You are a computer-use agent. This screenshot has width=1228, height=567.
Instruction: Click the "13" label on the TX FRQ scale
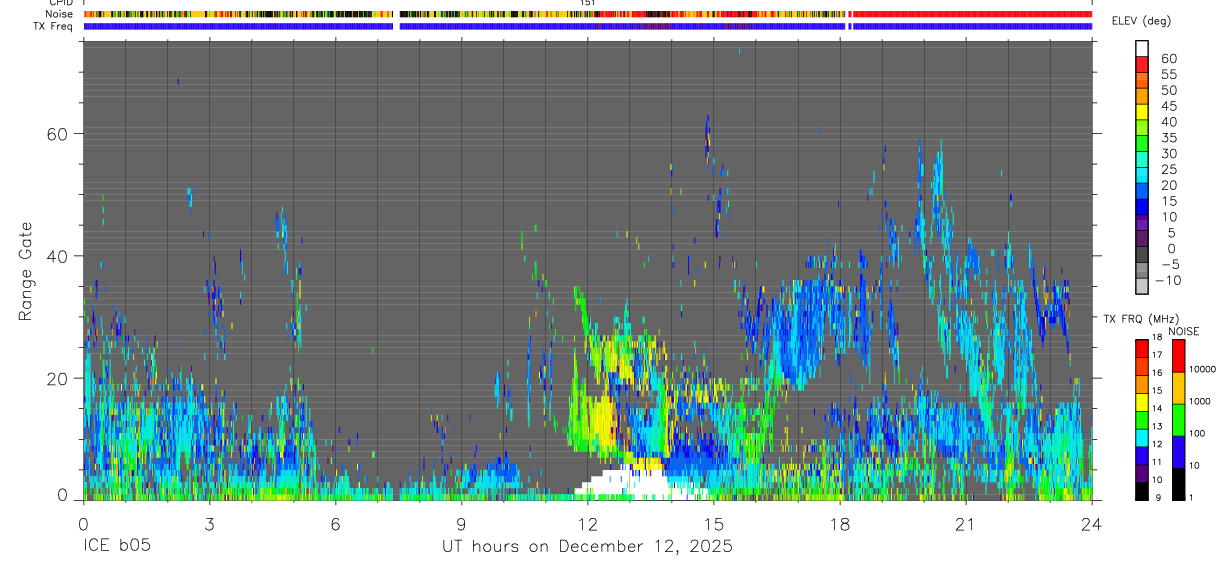pyautogui.click(x=1156, y=426)
